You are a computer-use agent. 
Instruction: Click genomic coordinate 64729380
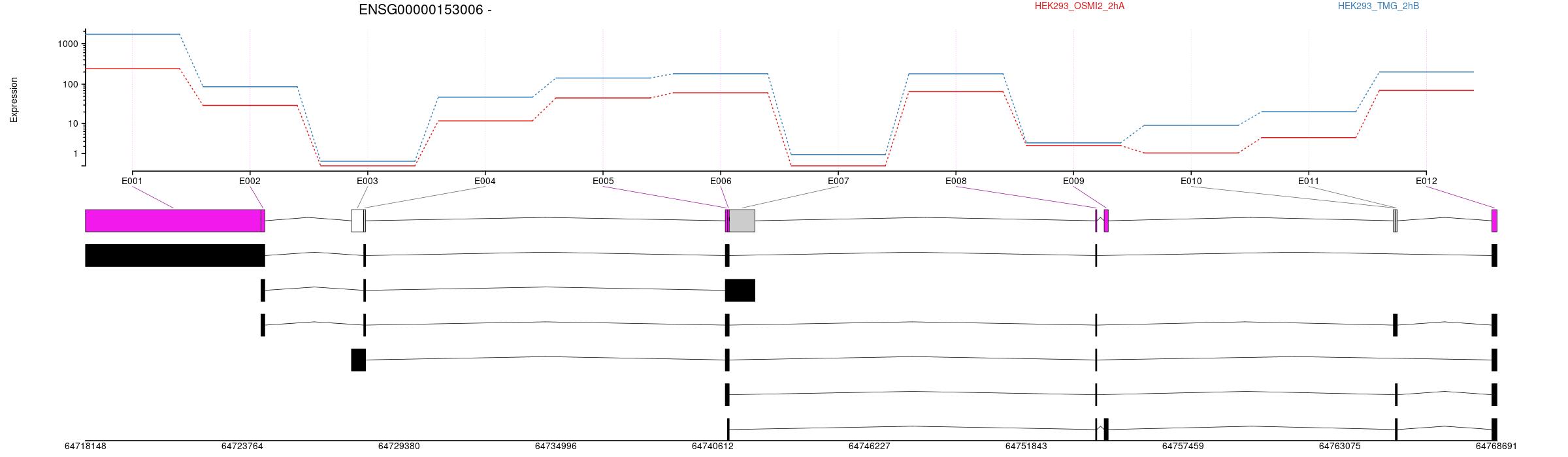399,447
